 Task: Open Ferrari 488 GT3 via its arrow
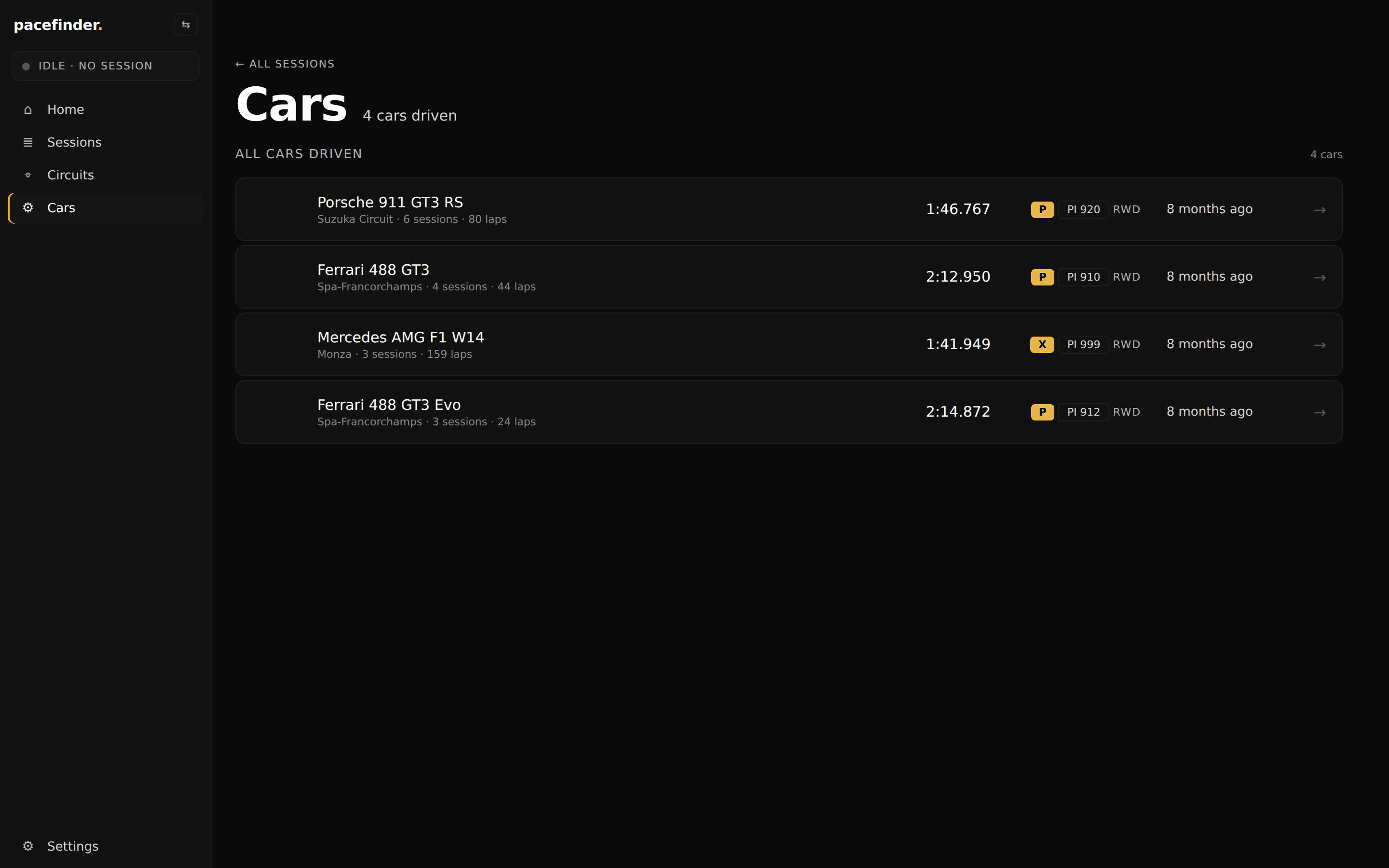tap(1320, 278)
